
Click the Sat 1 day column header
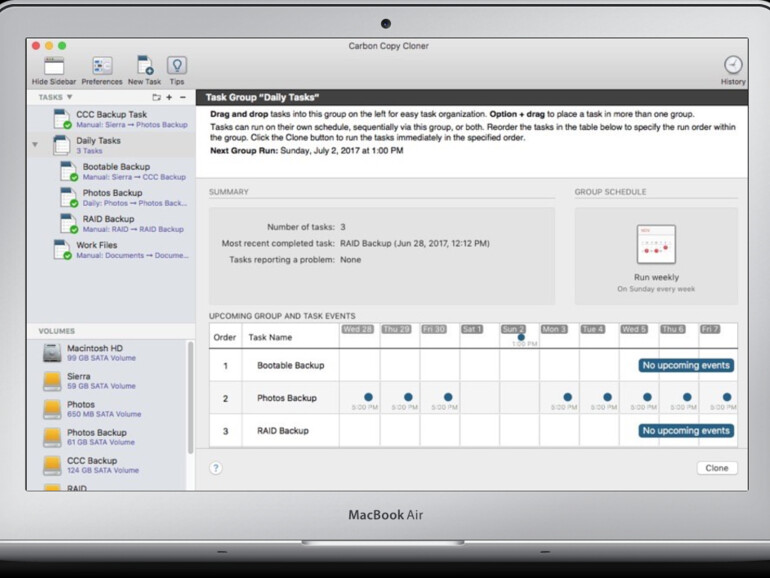(x=471, y=329)
